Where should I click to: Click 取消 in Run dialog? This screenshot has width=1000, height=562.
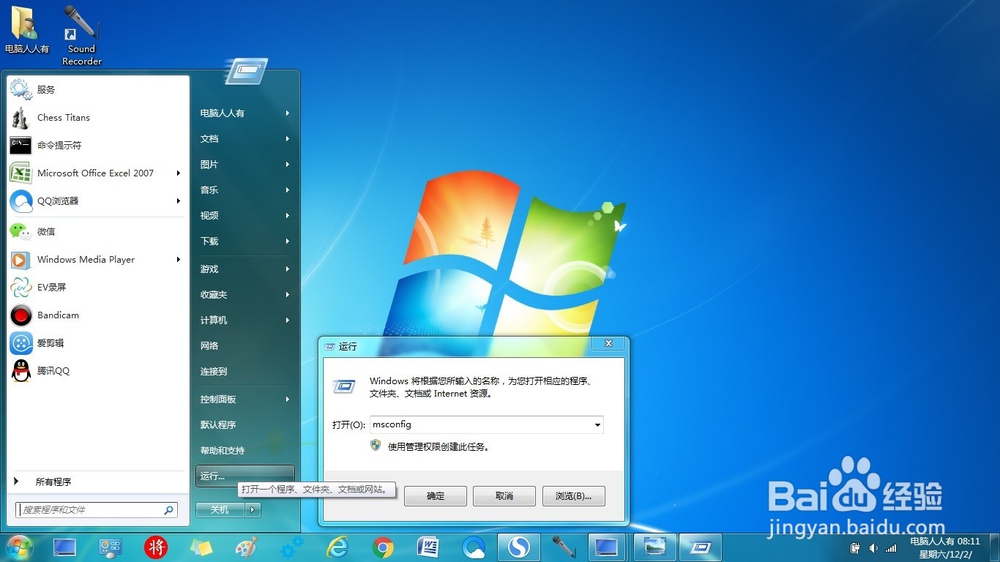point(504,496)
